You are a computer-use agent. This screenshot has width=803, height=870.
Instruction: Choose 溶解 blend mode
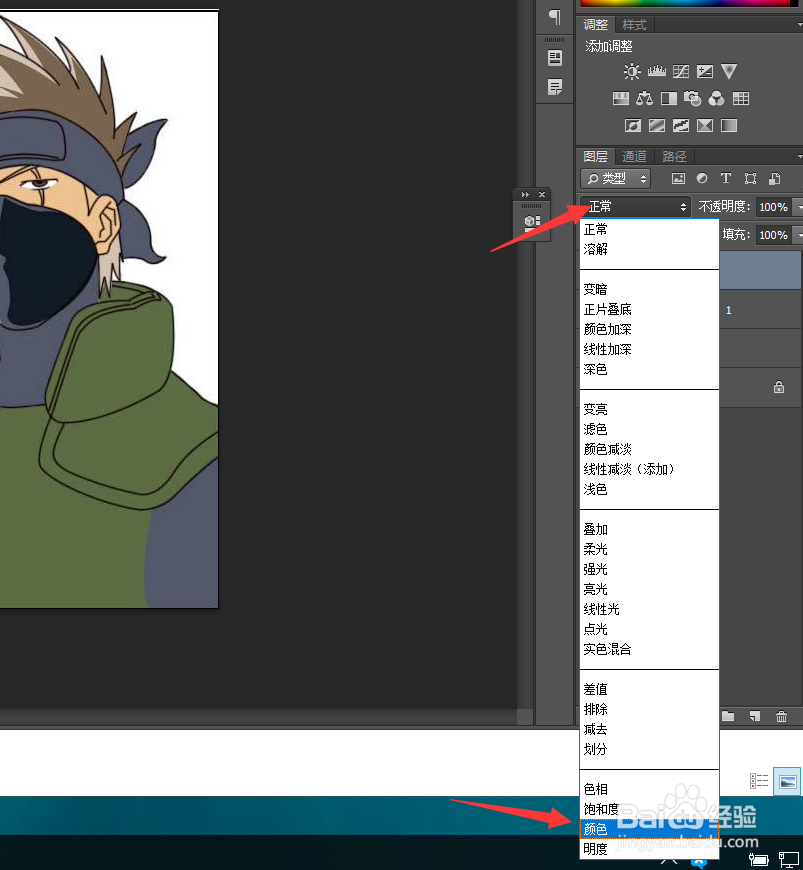click(649, 249)
